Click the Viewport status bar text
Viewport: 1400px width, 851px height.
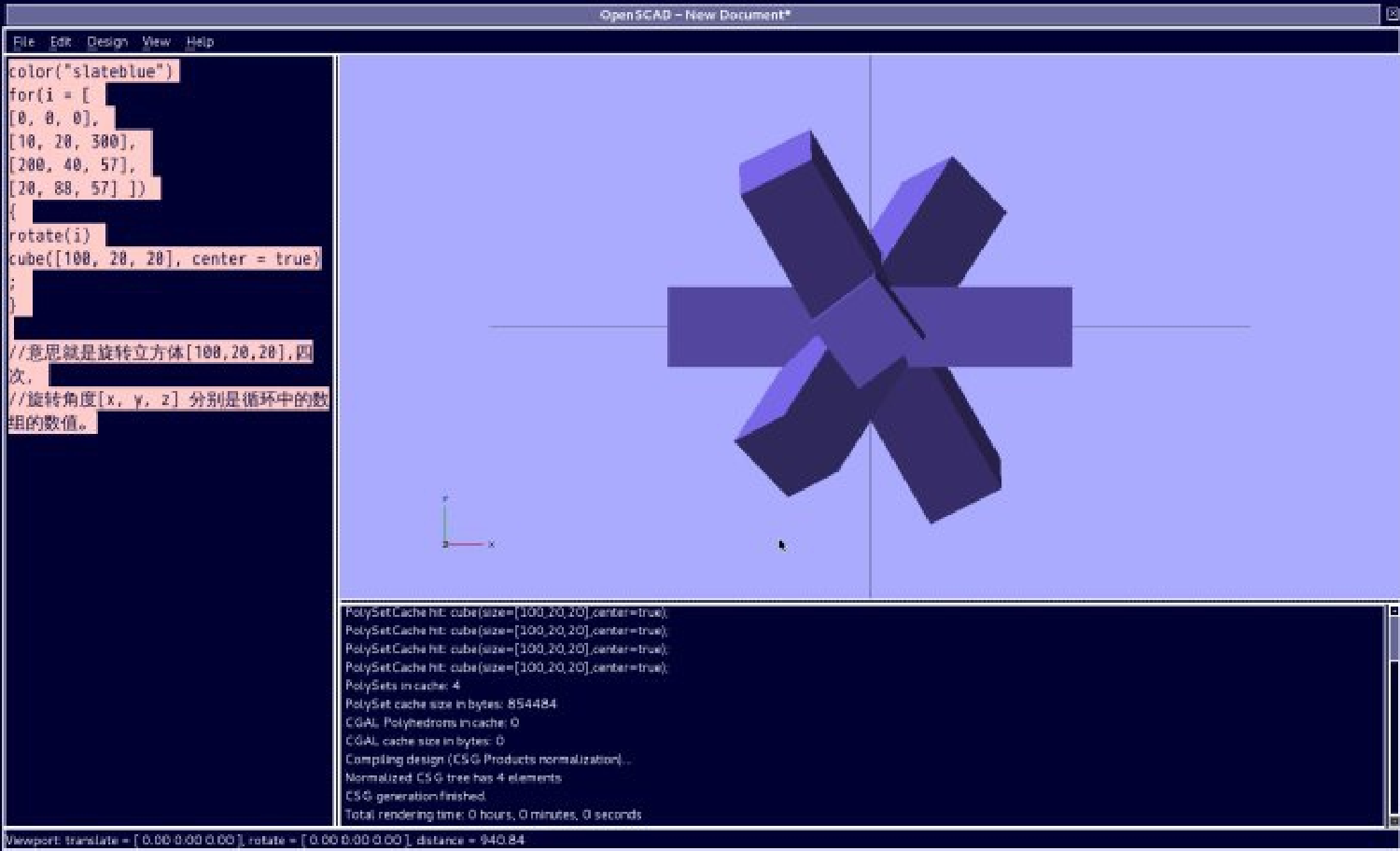tap(265, 840)
